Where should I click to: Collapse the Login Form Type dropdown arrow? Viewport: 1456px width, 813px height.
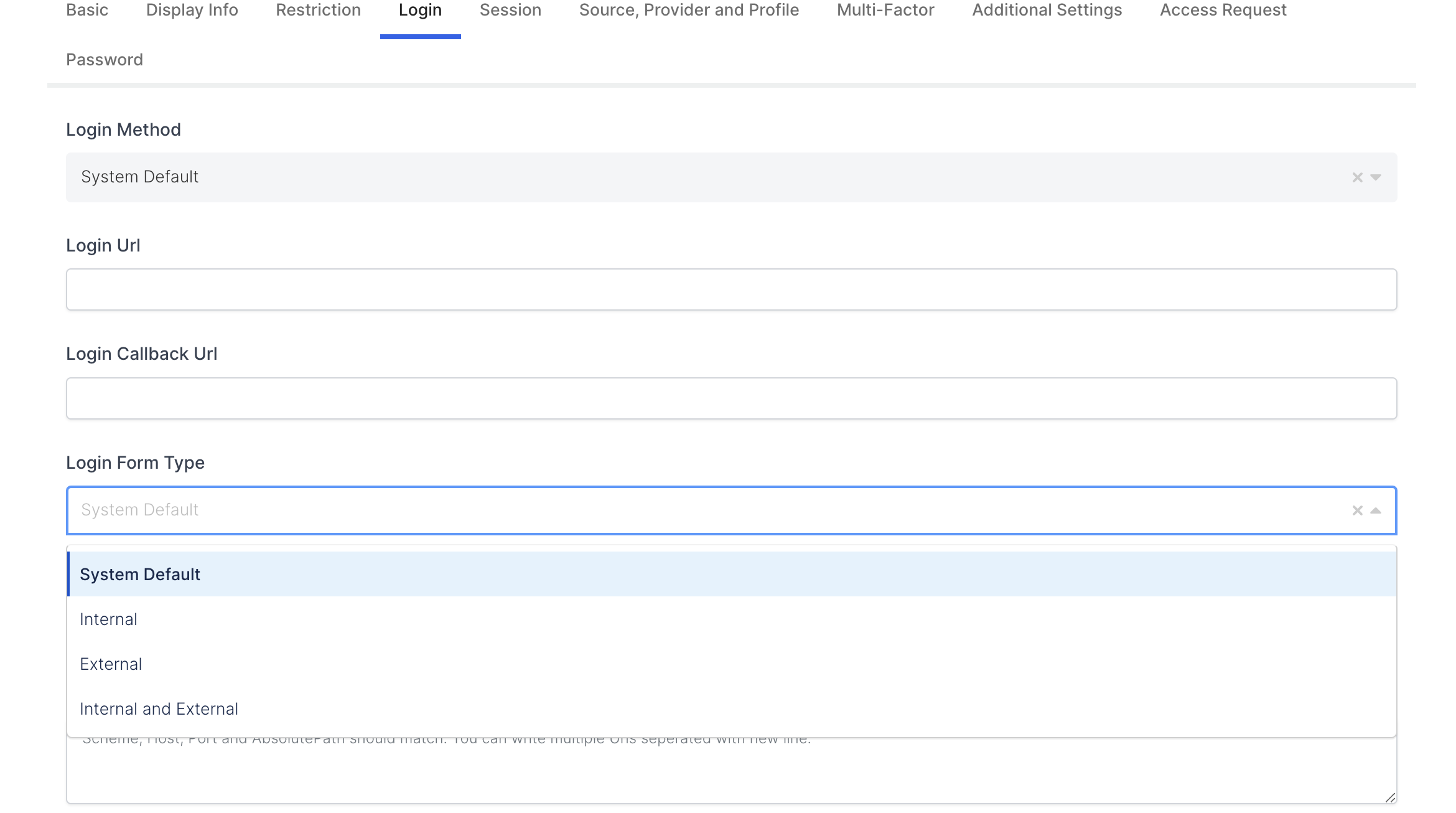1376,510
